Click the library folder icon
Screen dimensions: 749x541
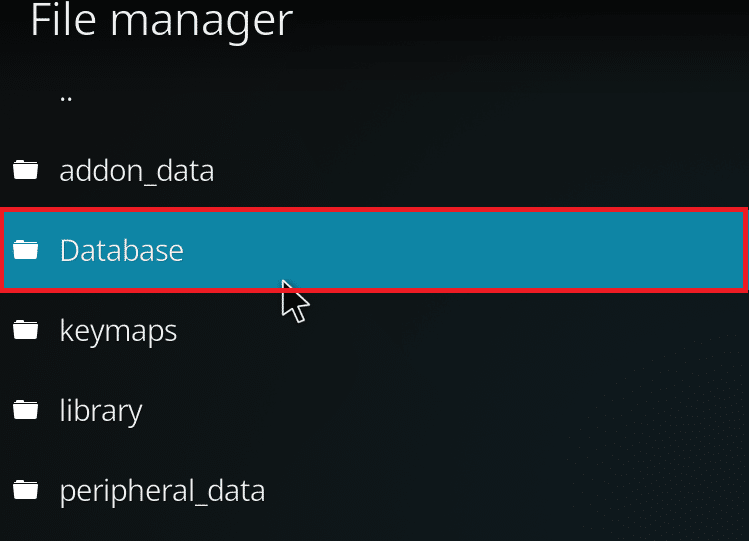pyautogui.click(x=26, y=410)
